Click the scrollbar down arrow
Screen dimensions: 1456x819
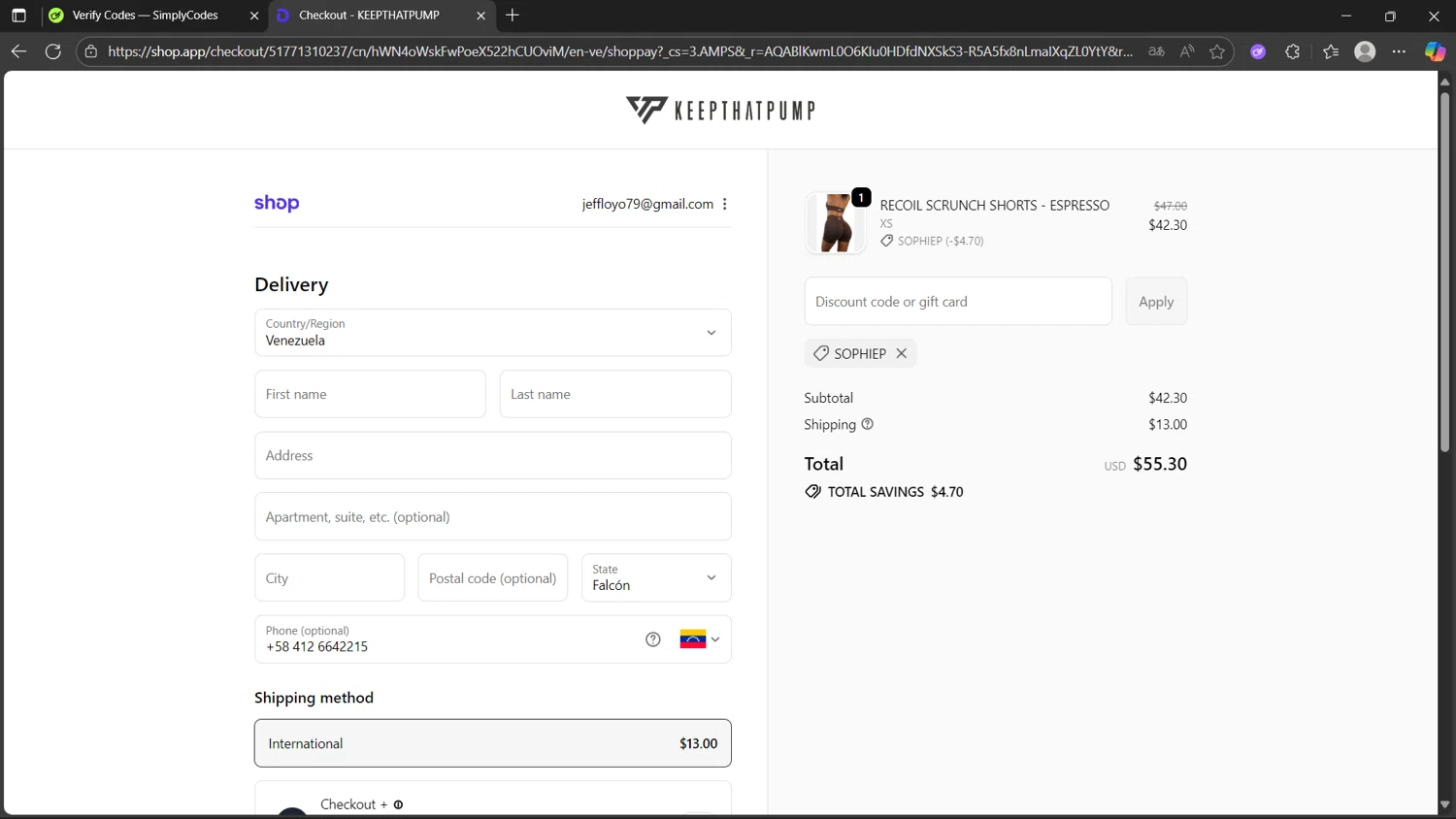1444,804
